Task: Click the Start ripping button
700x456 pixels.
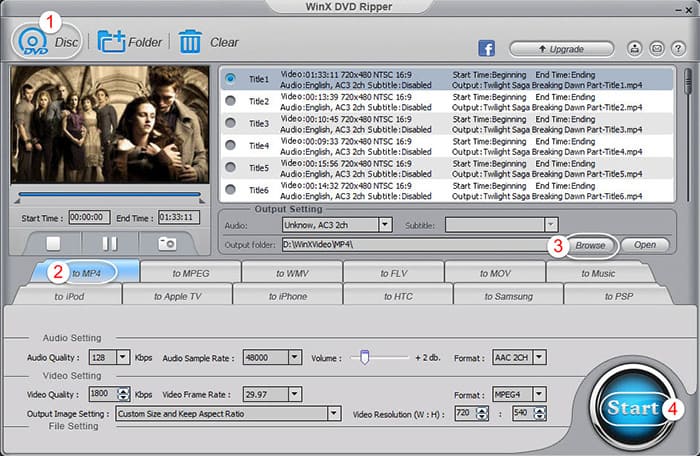Action: [633, 407]
